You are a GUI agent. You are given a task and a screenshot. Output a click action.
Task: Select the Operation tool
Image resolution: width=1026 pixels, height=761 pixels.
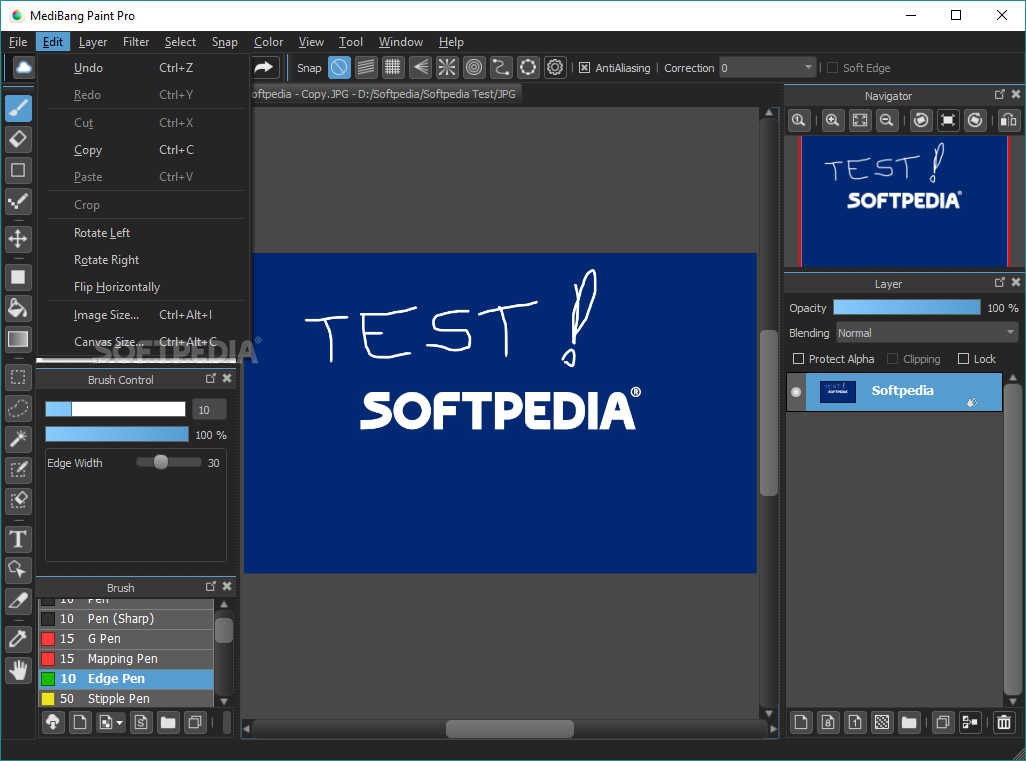point(18,570)
